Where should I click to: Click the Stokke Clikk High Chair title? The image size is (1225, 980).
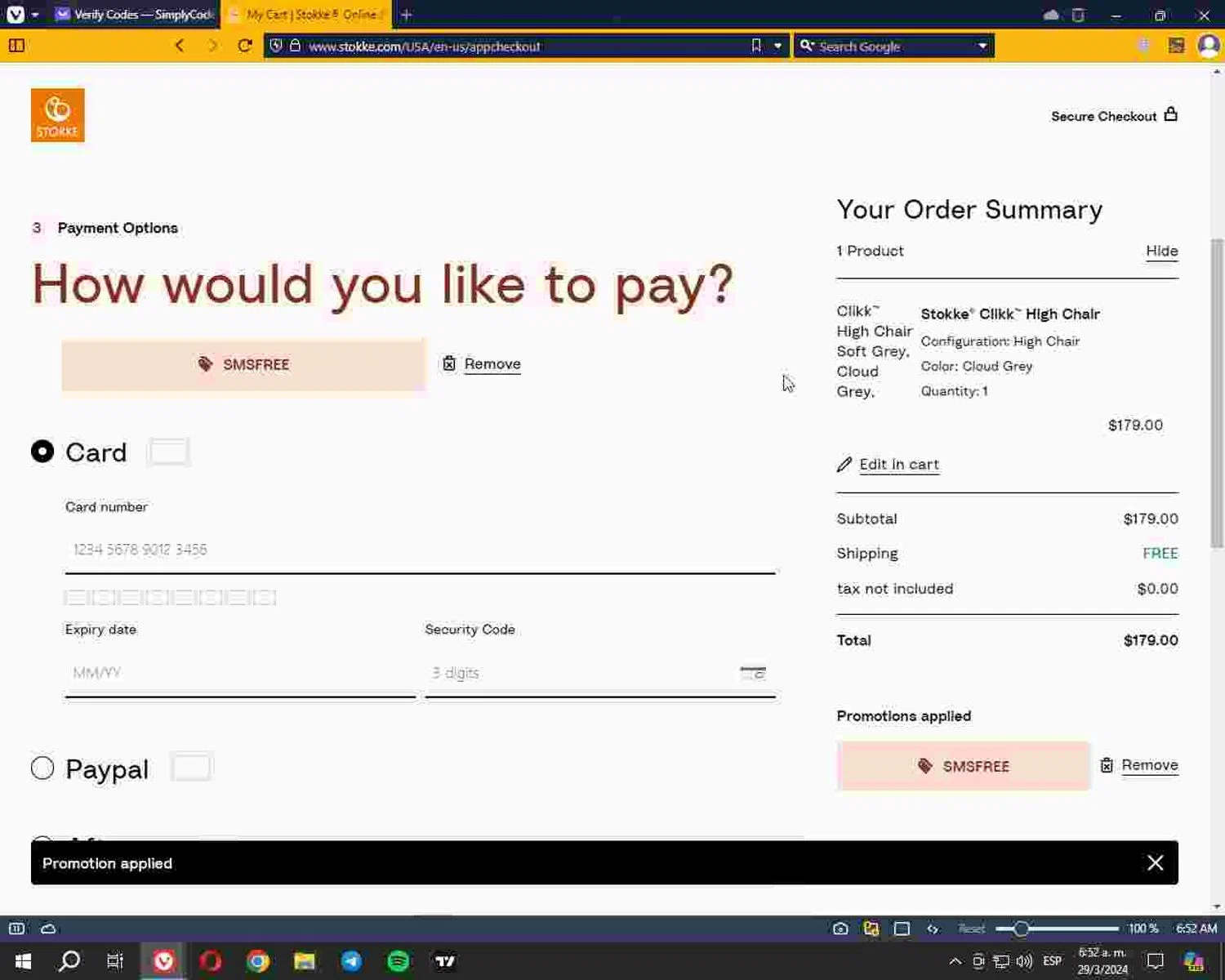point(1010,314)
